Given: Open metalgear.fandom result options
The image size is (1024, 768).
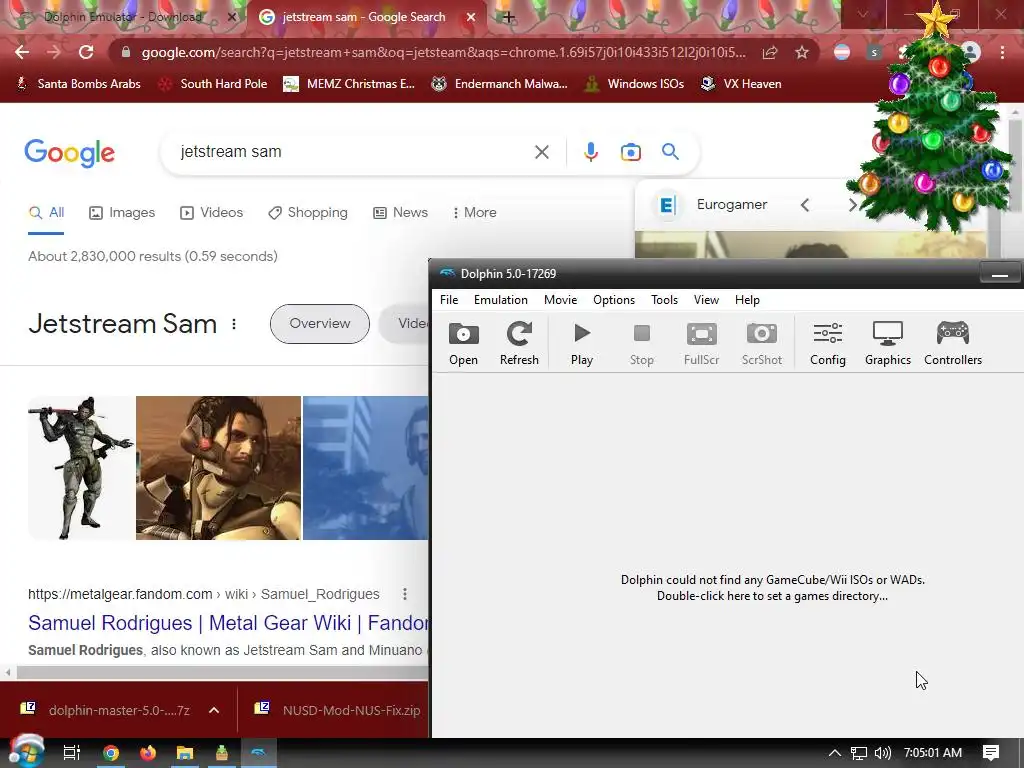Looking at the screenshot, I should coord(405,594).
